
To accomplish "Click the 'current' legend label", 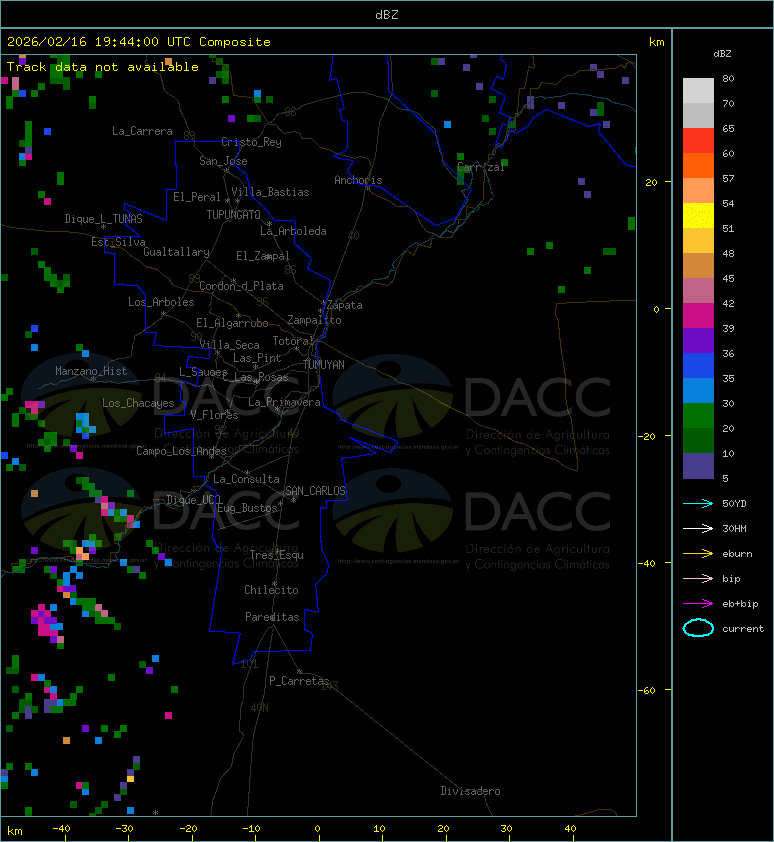I will click(743, 629).
